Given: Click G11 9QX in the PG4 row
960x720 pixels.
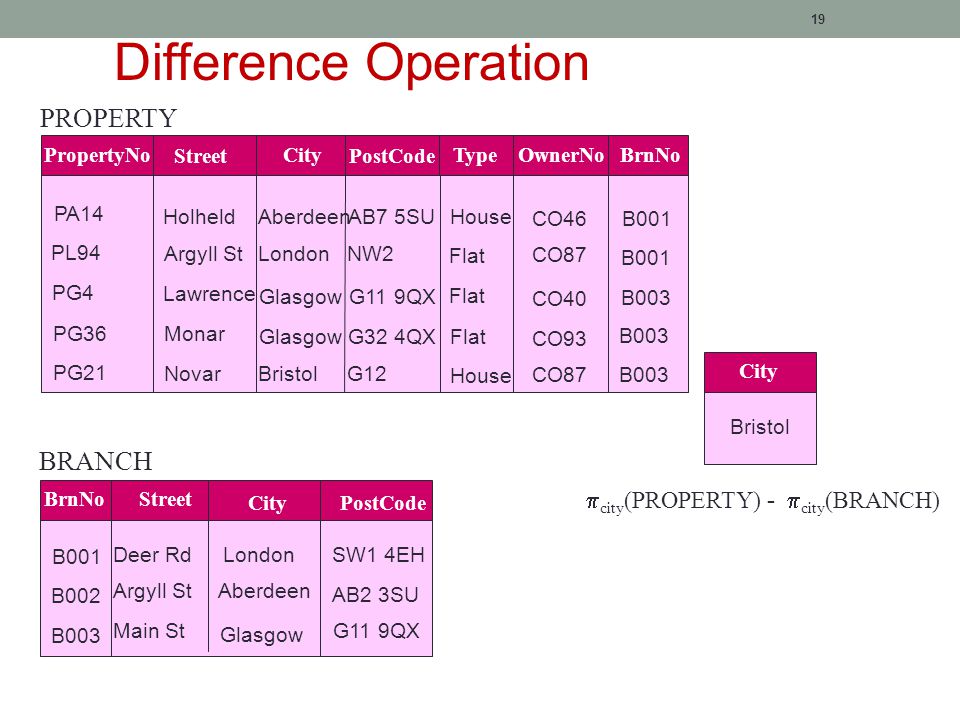Looking at the screenshot, I should point(392,297).
